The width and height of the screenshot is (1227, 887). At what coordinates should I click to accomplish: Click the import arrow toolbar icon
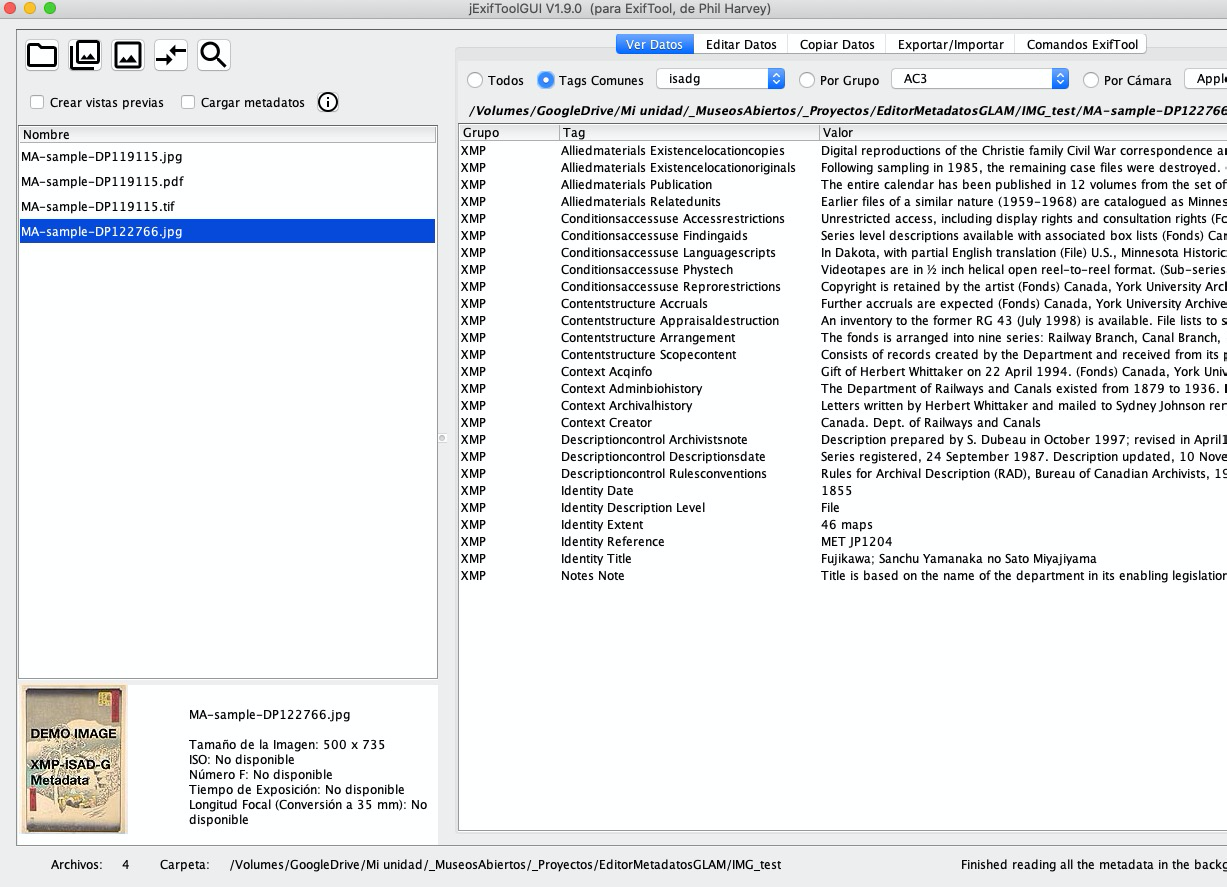(x=170, y=56)
